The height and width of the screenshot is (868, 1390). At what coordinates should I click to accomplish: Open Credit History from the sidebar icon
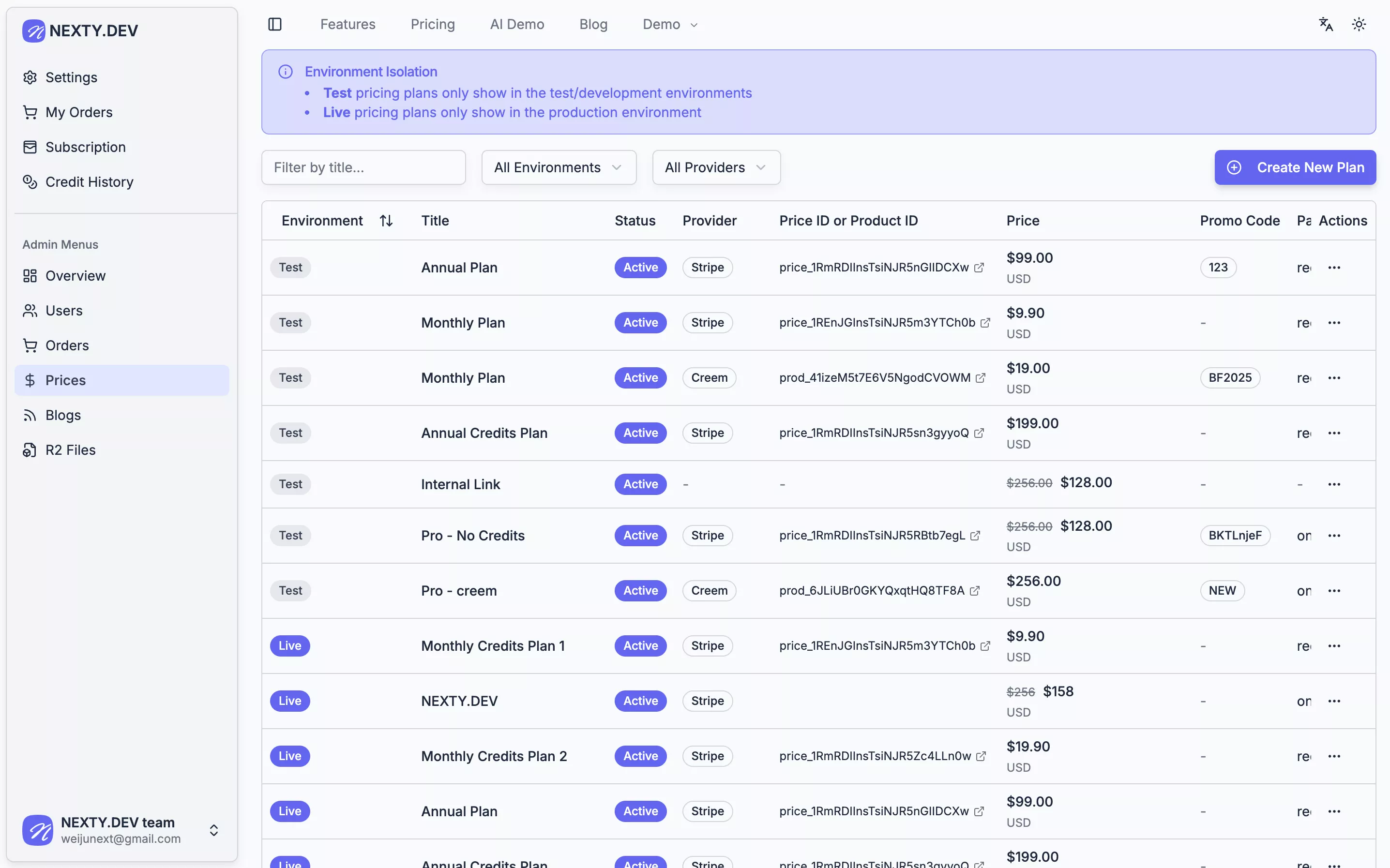30,182
